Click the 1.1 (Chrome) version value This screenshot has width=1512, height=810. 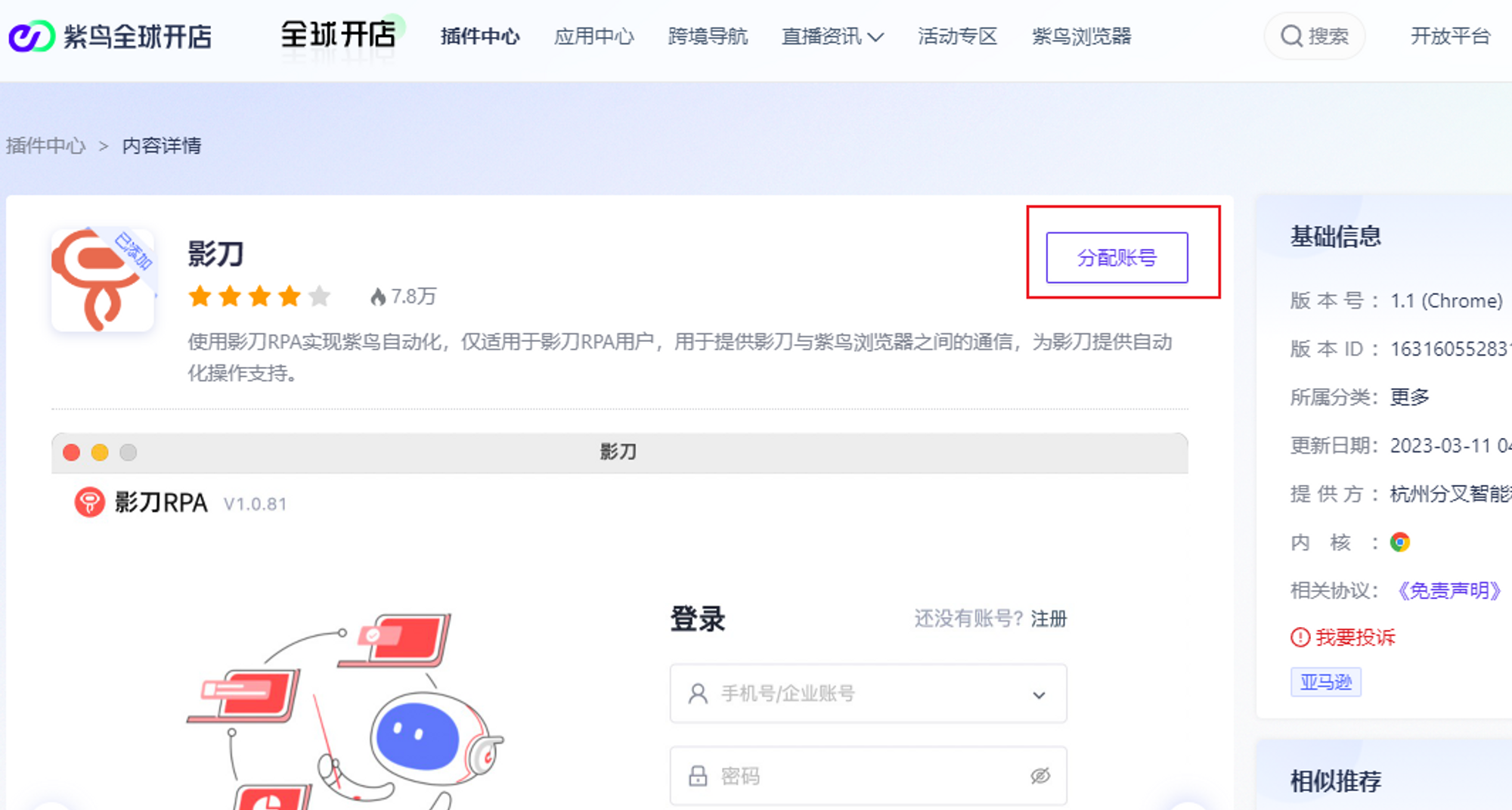pos(1446,301)
